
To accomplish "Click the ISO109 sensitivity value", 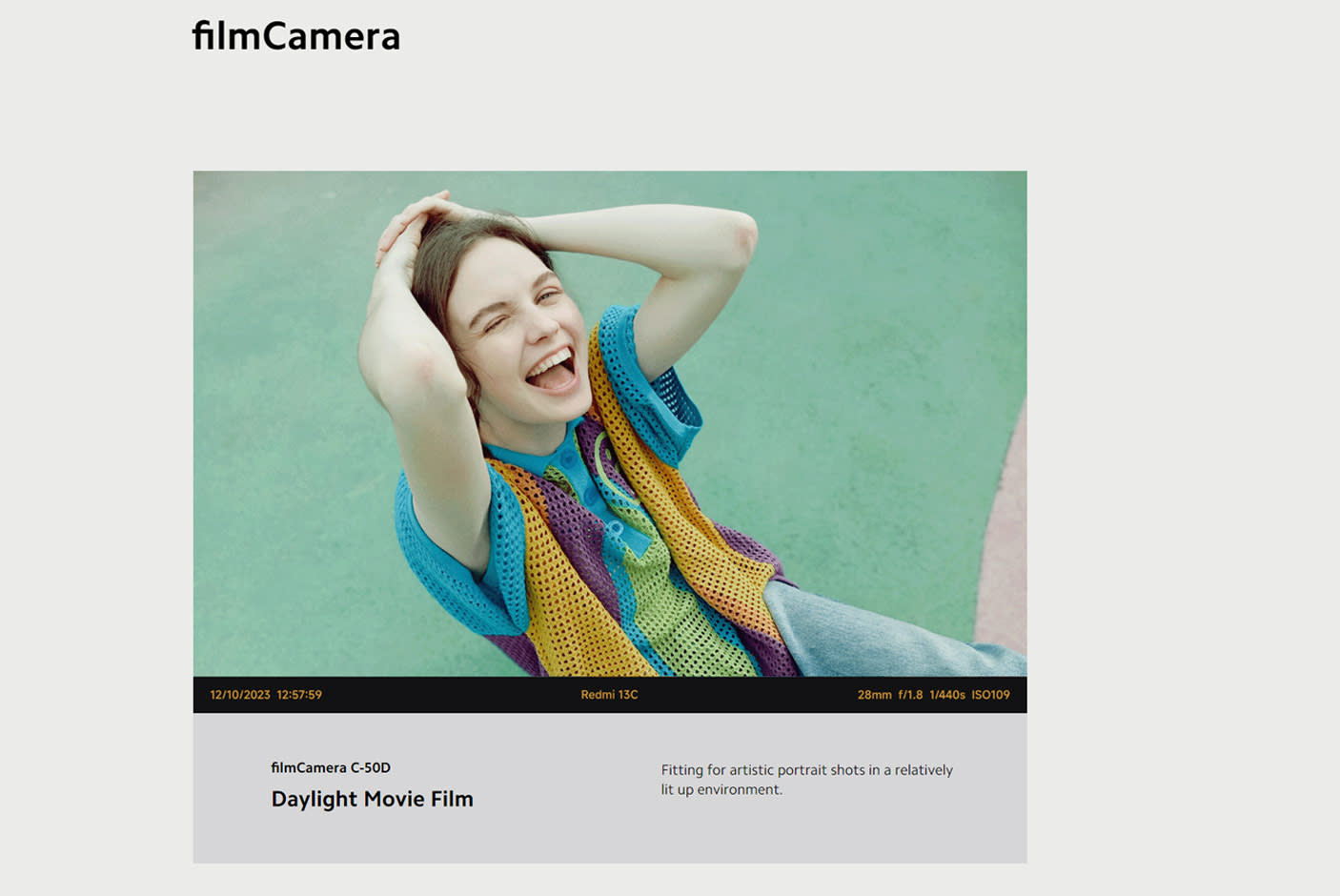I will click(990, 695).
